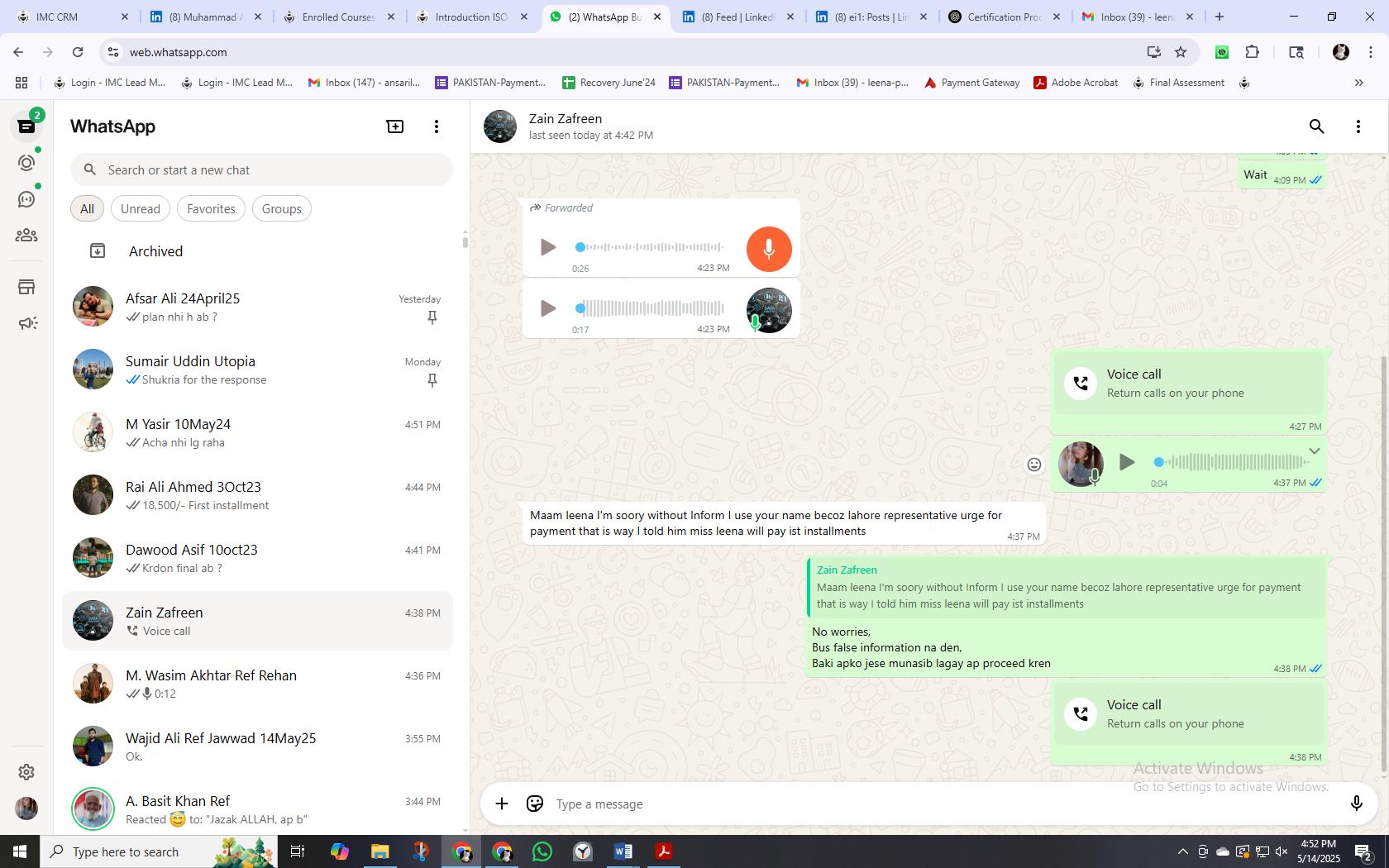The height and width of the screenshot is (868, 1389).
Task: Open chat with Afsar Ali 24April25
Action: coord(258,307)
